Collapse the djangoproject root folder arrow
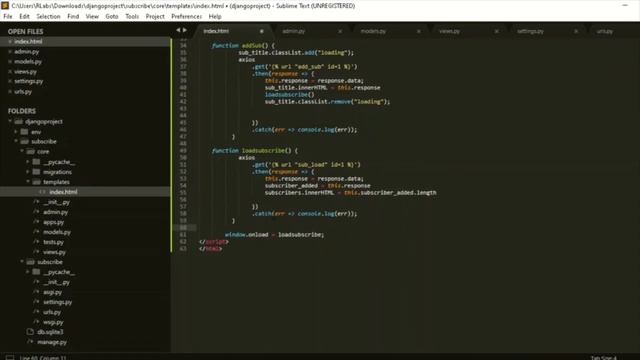Screen dimensions: 640x360 pyautogui.click(x=10, y=121)
